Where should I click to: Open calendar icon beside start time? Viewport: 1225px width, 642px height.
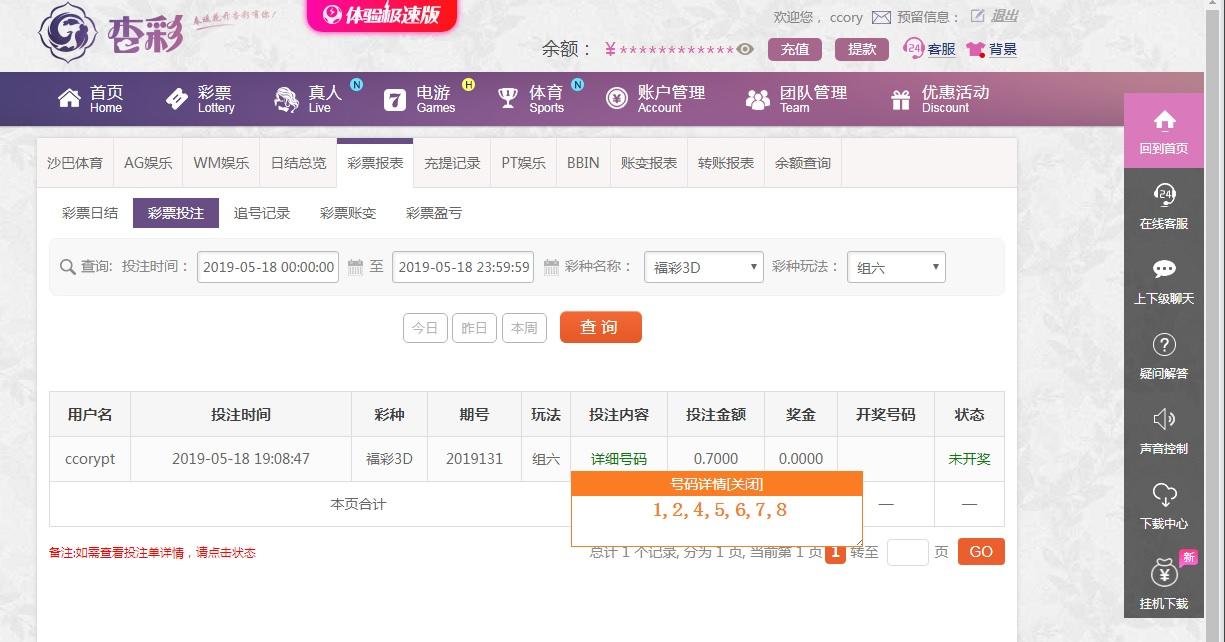[x=355, y=267]
